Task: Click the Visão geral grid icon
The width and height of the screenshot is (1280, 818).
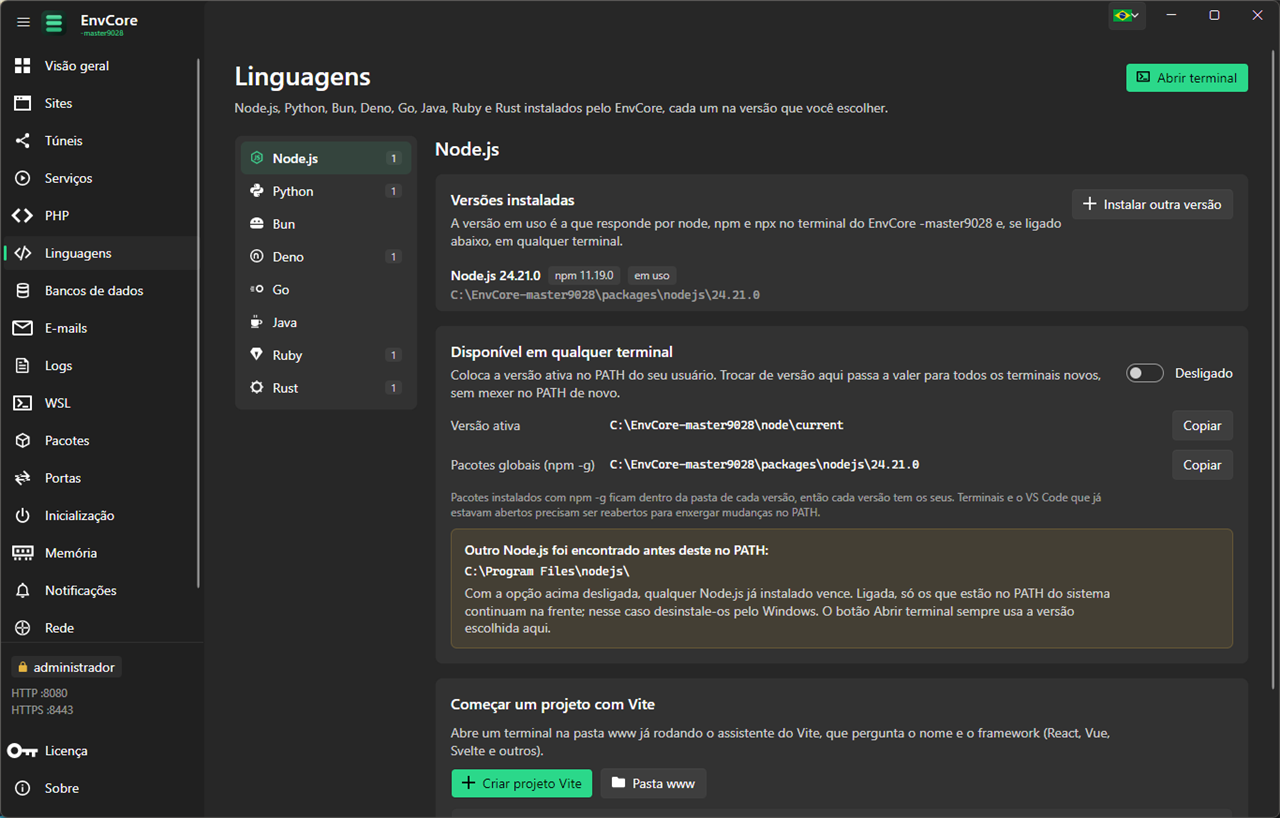Action: [22, 66]
